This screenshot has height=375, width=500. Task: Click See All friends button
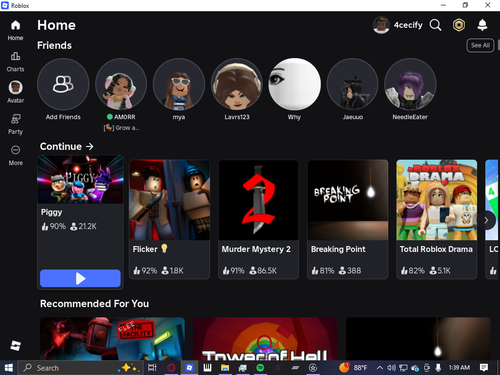pos(480,45)
